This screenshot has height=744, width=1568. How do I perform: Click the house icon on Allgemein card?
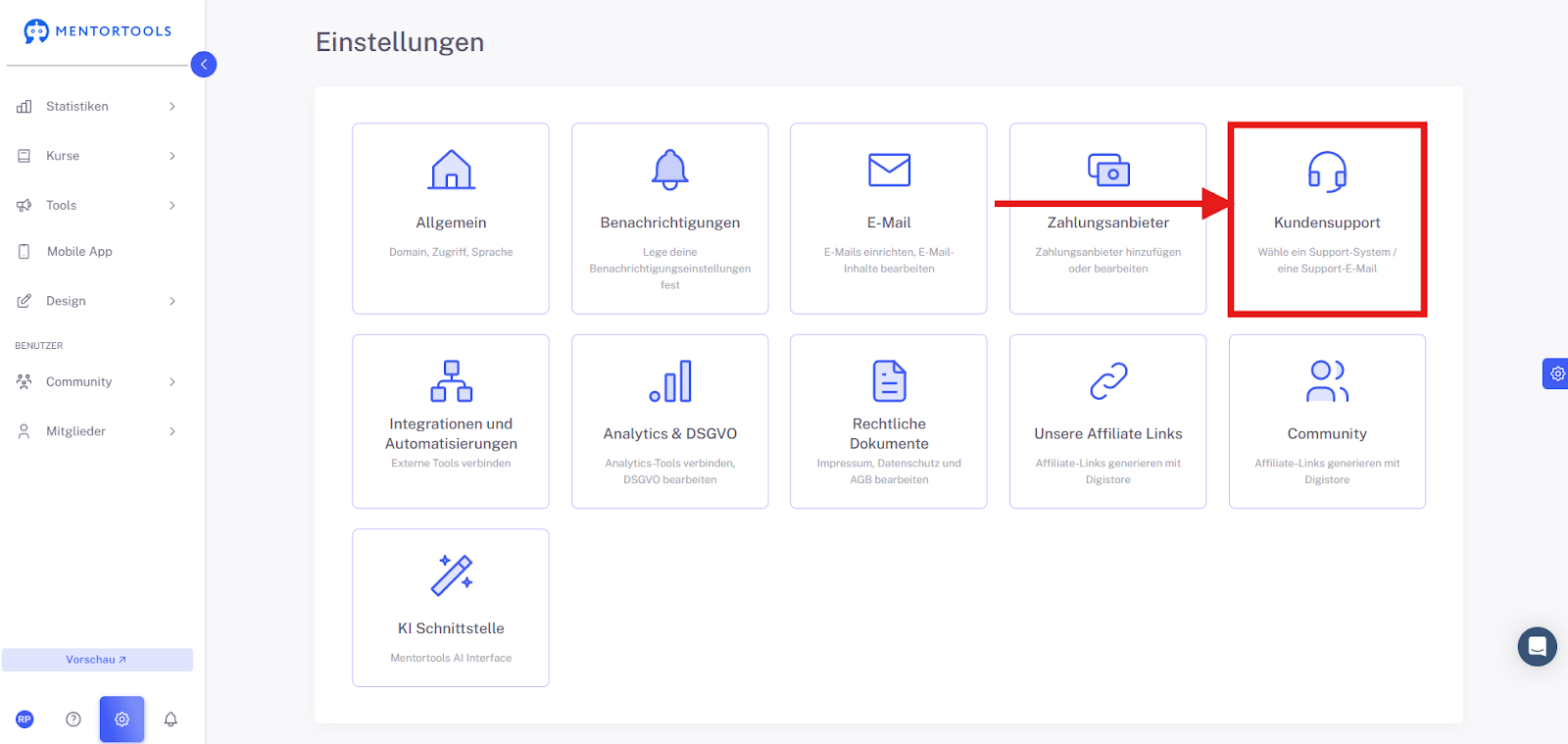click(452, 170)
